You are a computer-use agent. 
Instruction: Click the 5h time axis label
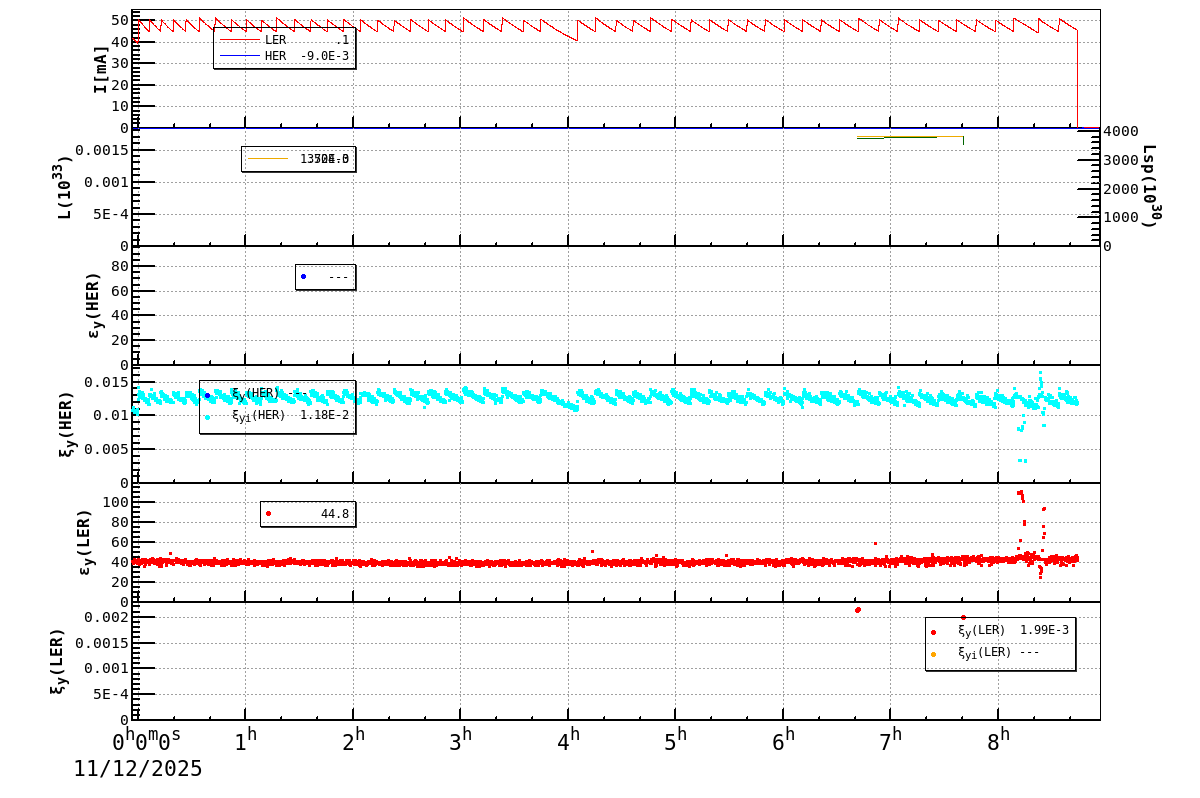(676, 741)
